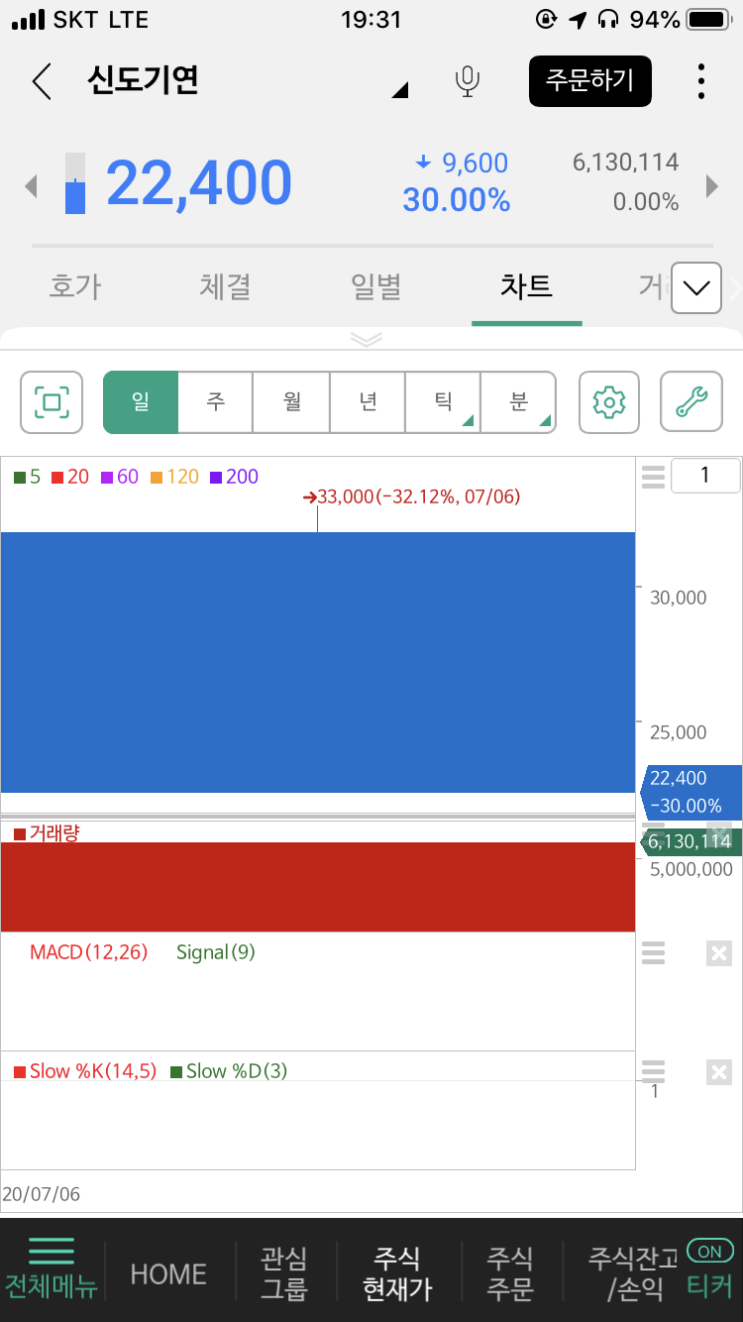Tap the 주문하기 order button
Image resolution: width=743 pixels, height=1322 pixels.
point(590,81)
